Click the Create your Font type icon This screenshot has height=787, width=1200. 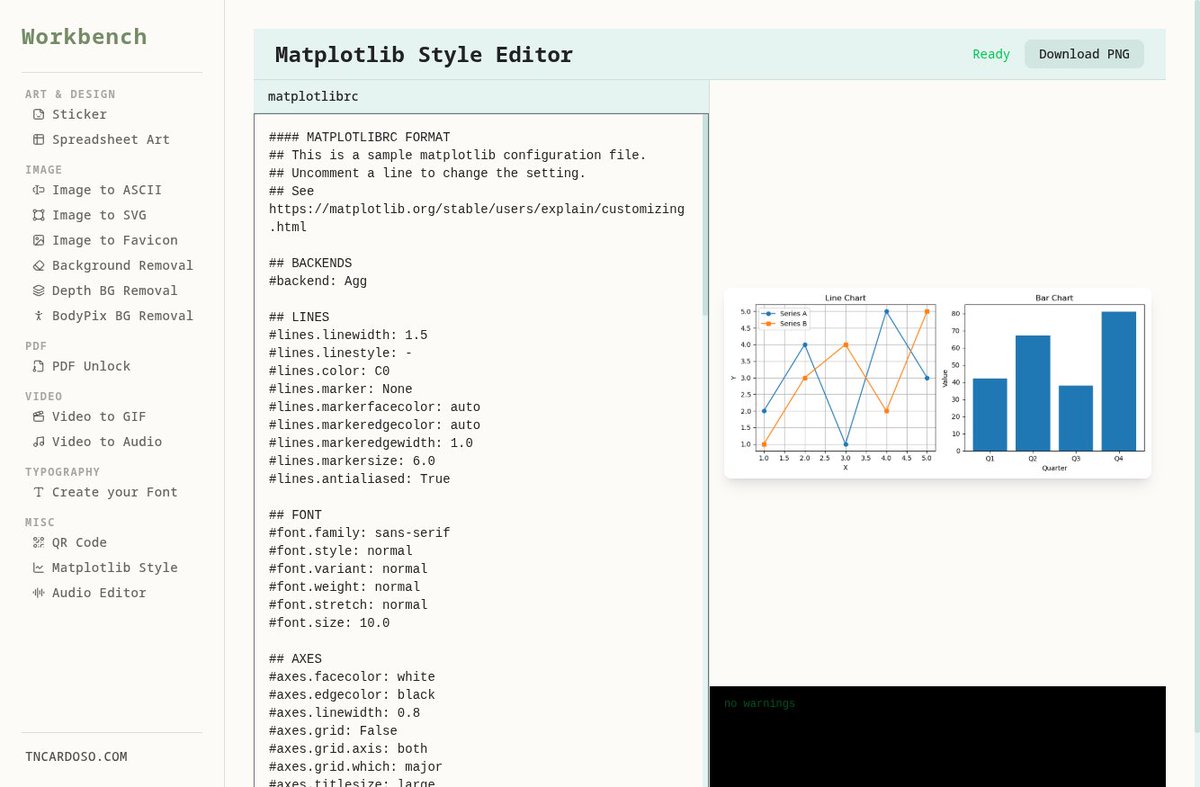(38, 492)
